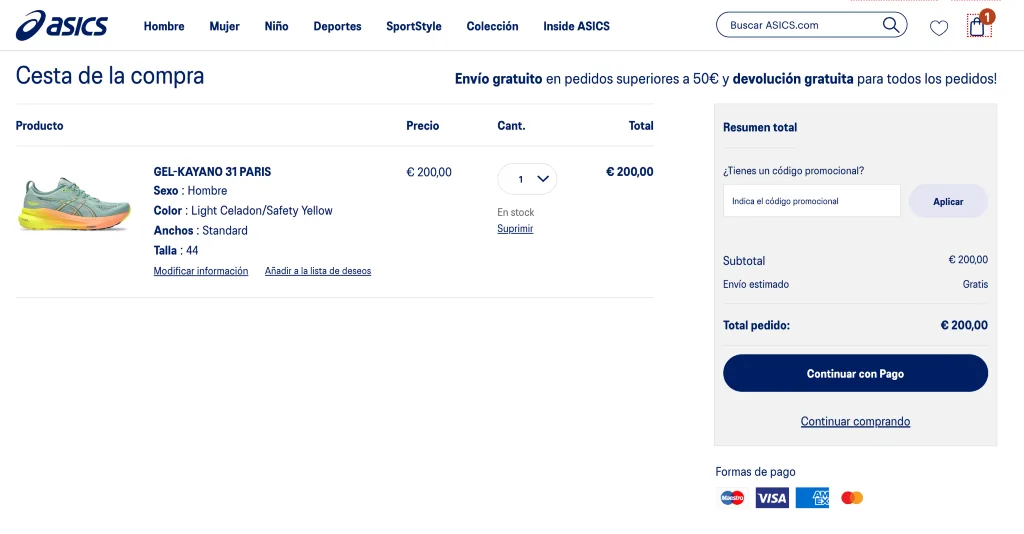Viewport: 1024px width, 534px height.
Task: Open the Mujer menu
Action: [x=224, y=26]
